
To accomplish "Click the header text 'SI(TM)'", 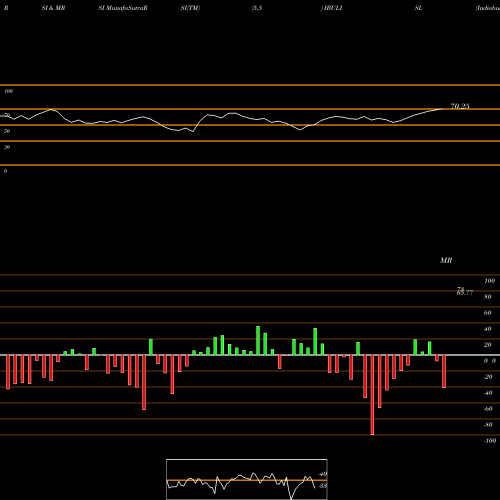I will pos(190,8).
